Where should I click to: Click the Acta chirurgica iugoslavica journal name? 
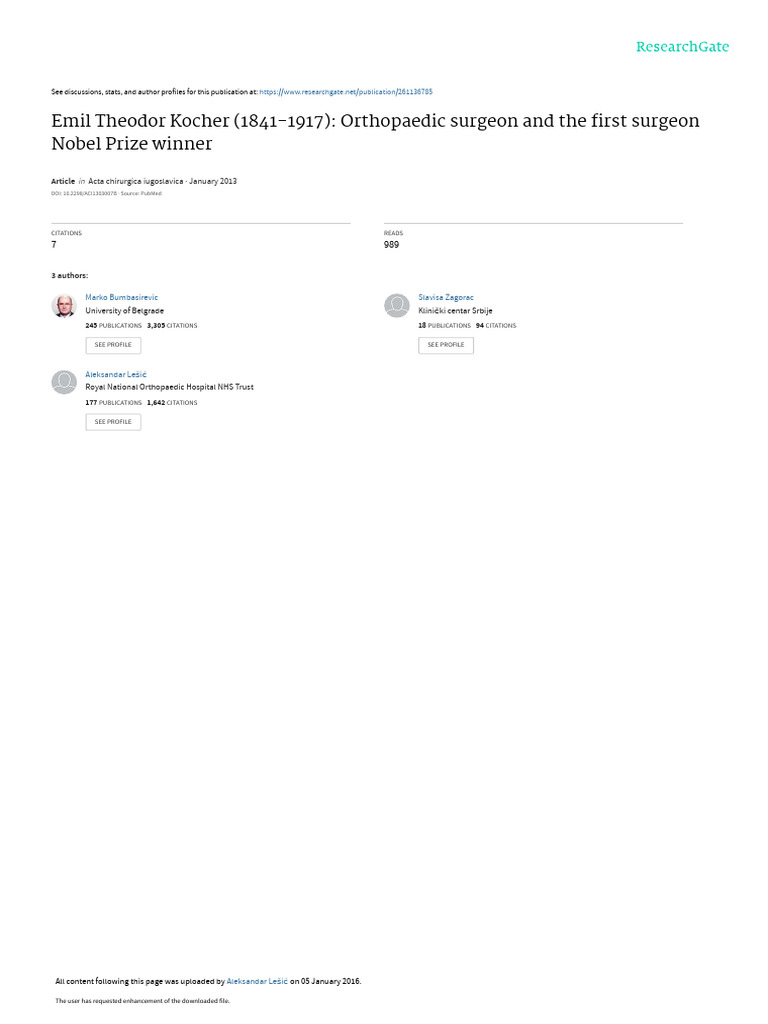click(x=136, y=181)
